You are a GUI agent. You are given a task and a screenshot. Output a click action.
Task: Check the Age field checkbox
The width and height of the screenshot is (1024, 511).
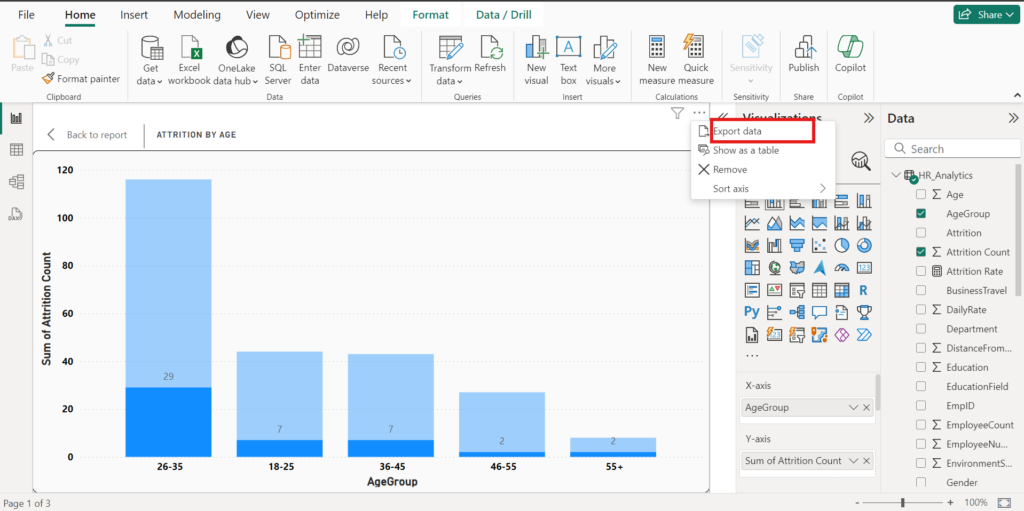(921, 195)
